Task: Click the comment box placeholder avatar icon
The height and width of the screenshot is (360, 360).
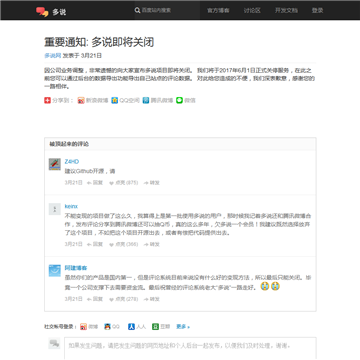Action: (54, 343)
